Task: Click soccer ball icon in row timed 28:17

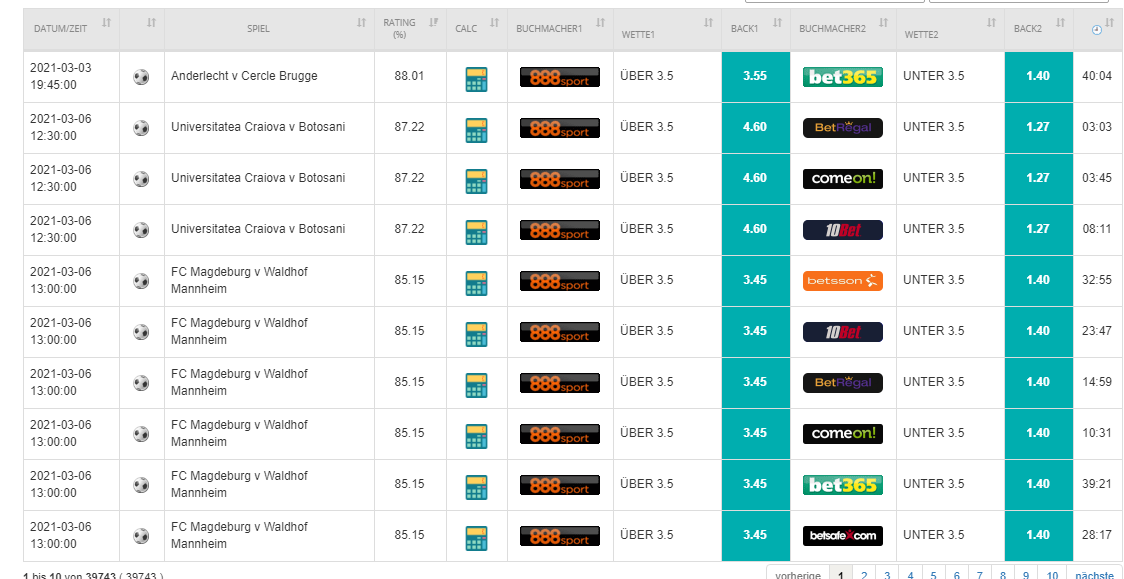Action: [x=141, y=535]
